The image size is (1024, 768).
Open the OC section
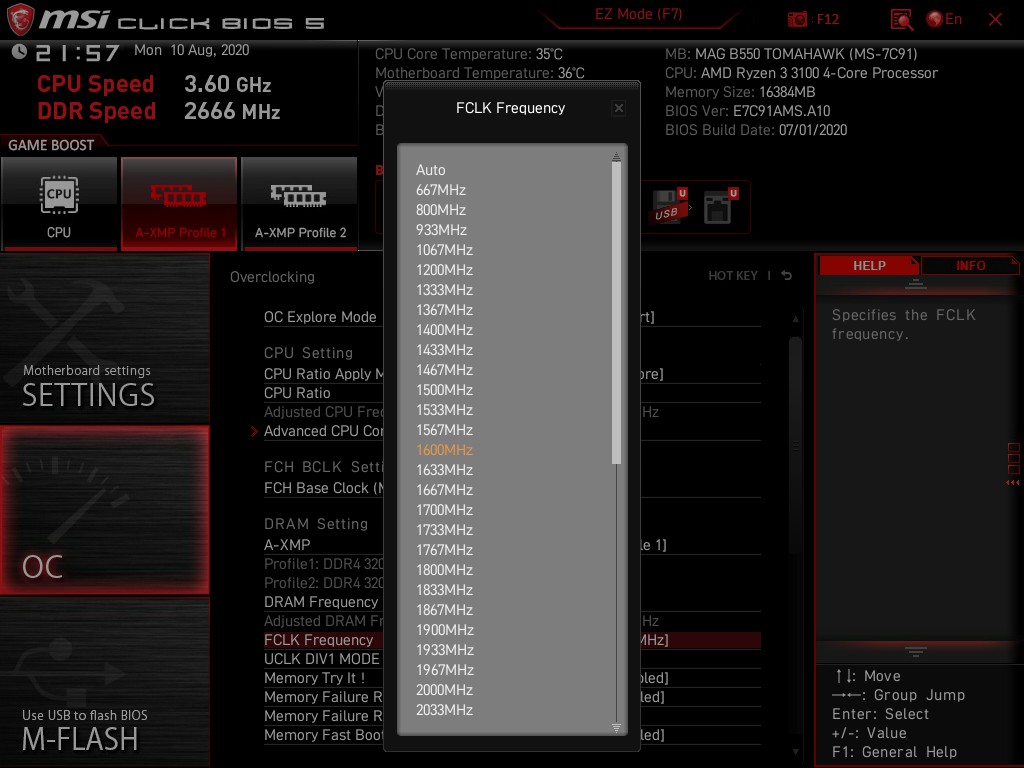tap(104, 510)
